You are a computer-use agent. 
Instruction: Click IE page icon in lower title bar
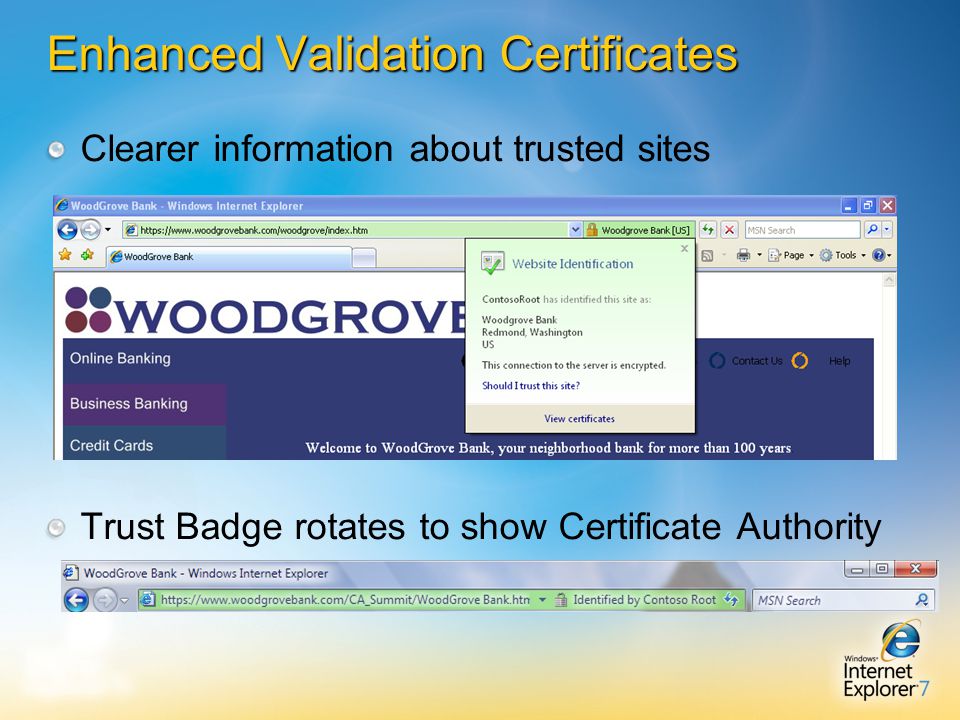coord(70,572)
